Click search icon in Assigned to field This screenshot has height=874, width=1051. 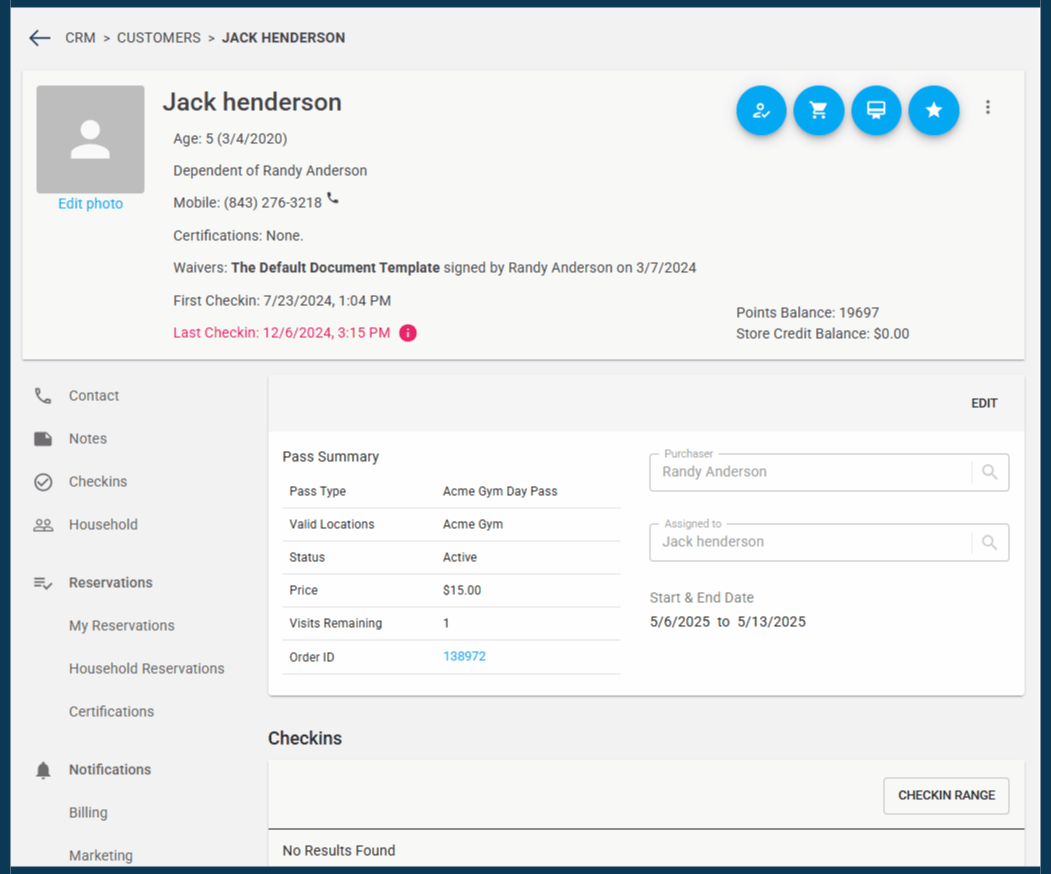pyautogui.click(x=989, y=542)
